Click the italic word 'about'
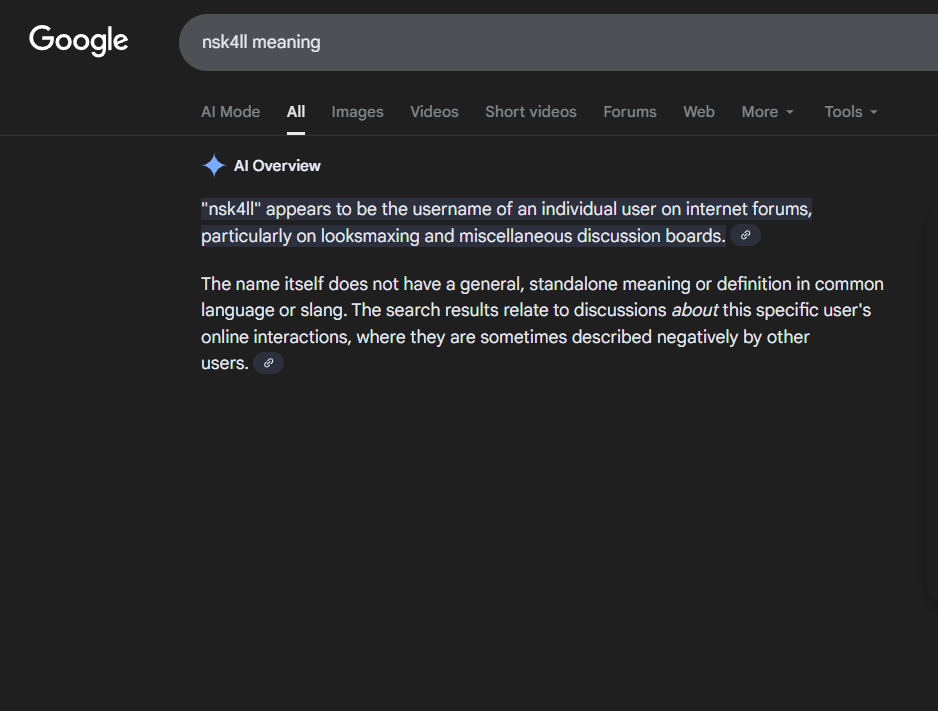 [x=695, y=310]
